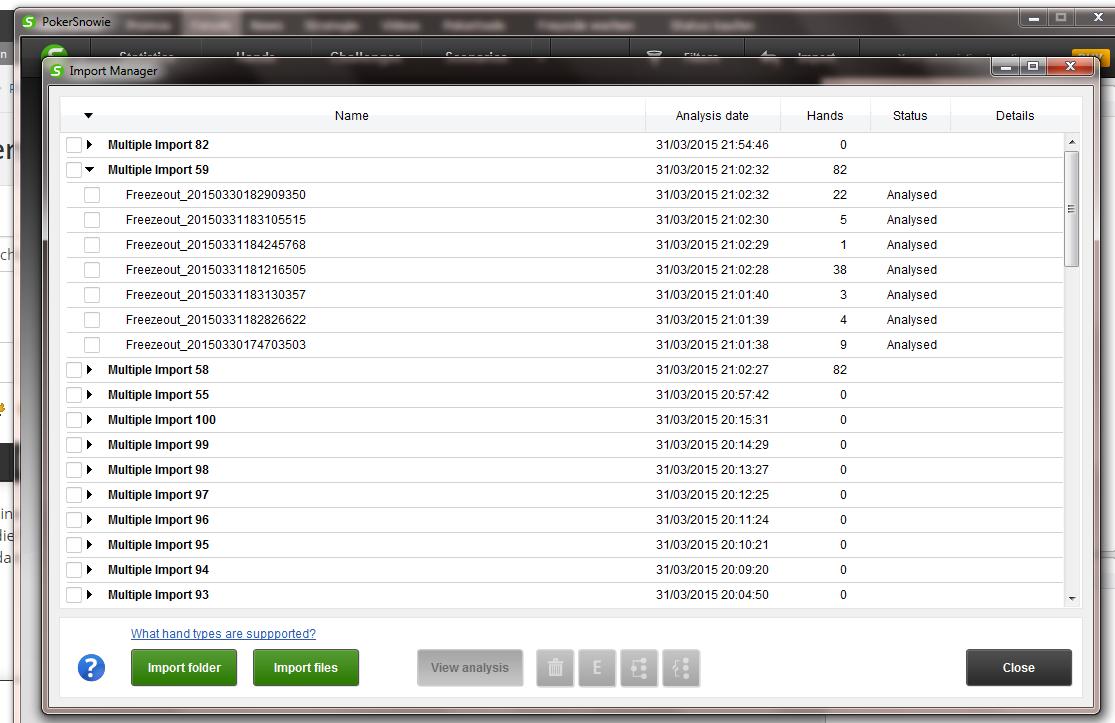The width and height of the screenshot is (1115, 723).
Task: Expand the Multiple Import 100 group
Action: pyautogui.click(x=90, y=419)
